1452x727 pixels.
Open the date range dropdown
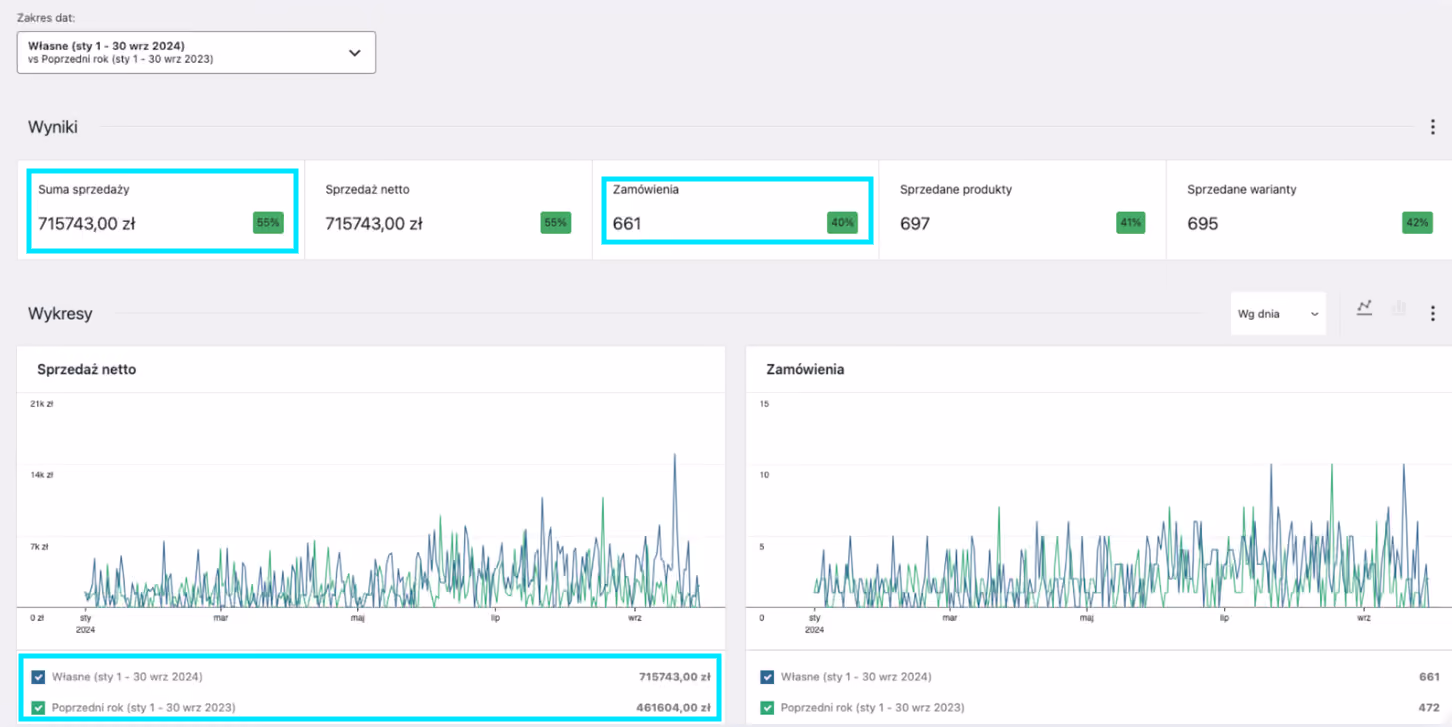(196, 53)
